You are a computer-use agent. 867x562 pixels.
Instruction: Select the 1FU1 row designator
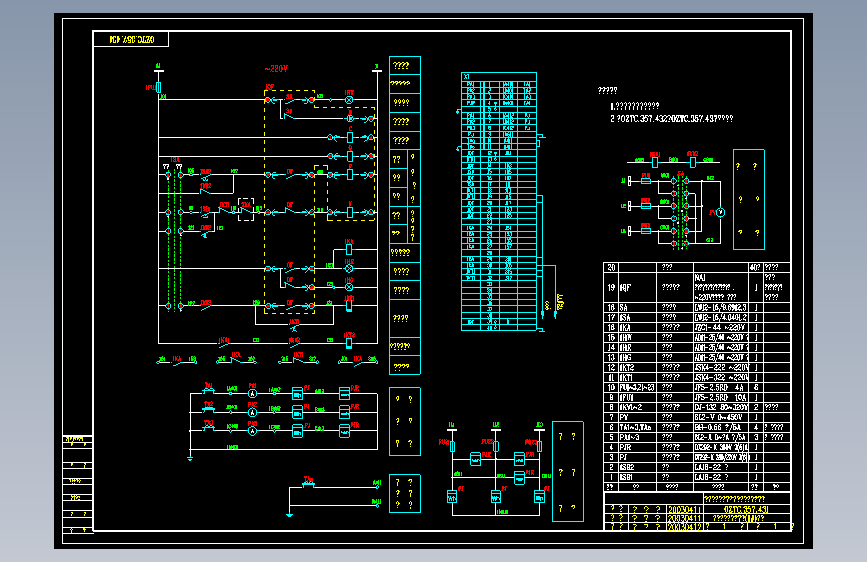[x=626, y=397]
